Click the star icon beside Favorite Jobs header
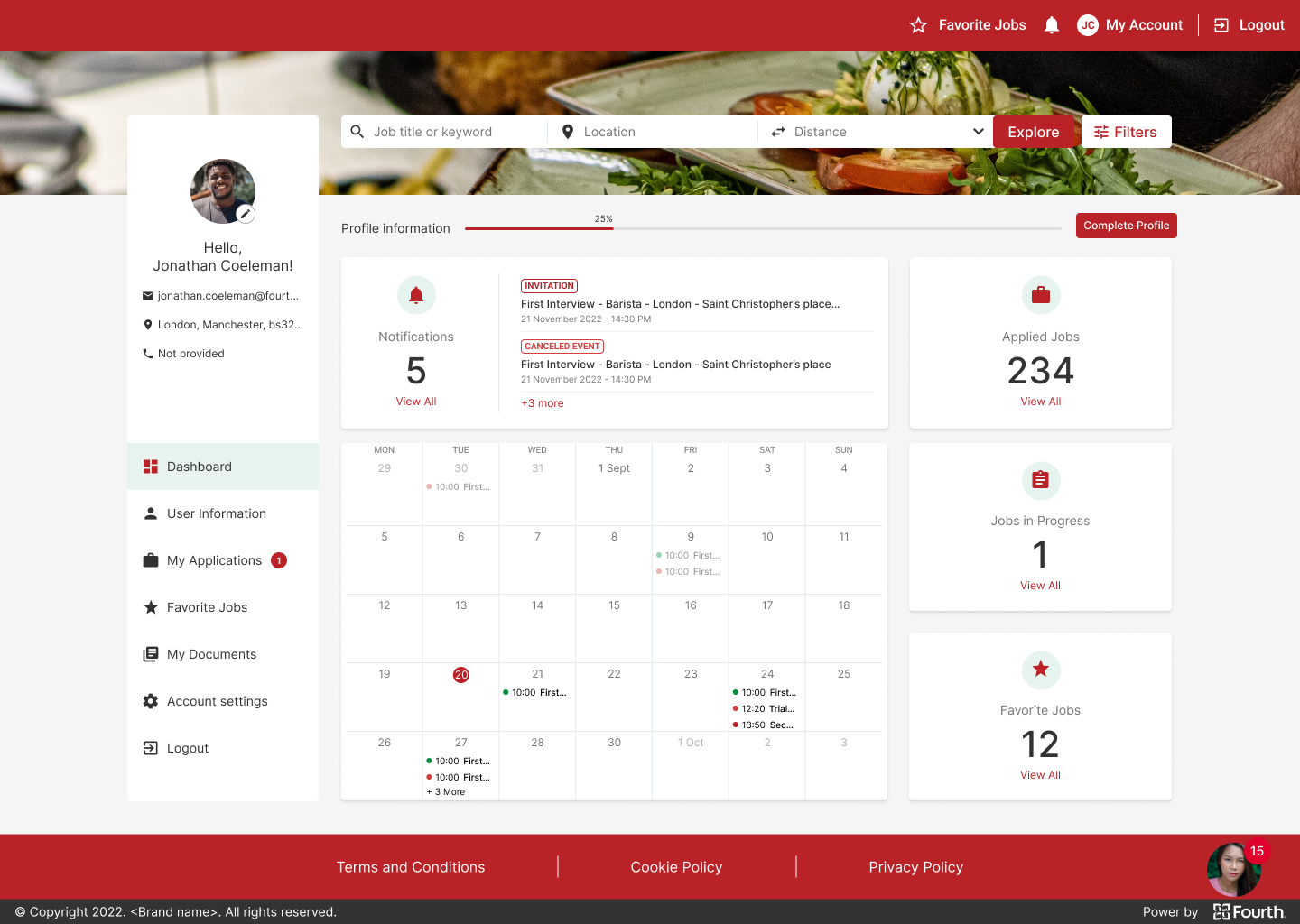 (918, 25)
